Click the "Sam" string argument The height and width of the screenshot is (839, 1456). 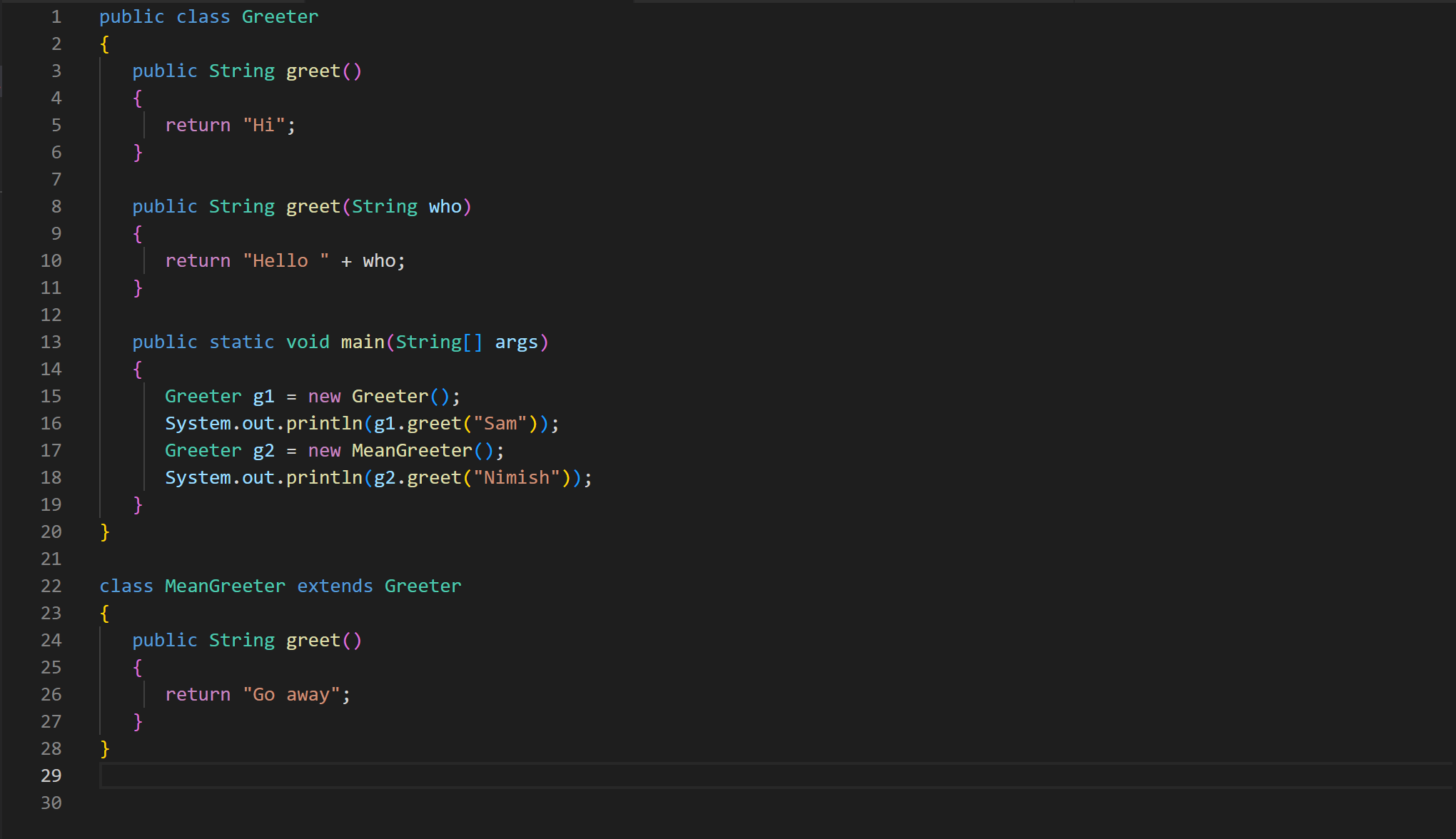500,424
